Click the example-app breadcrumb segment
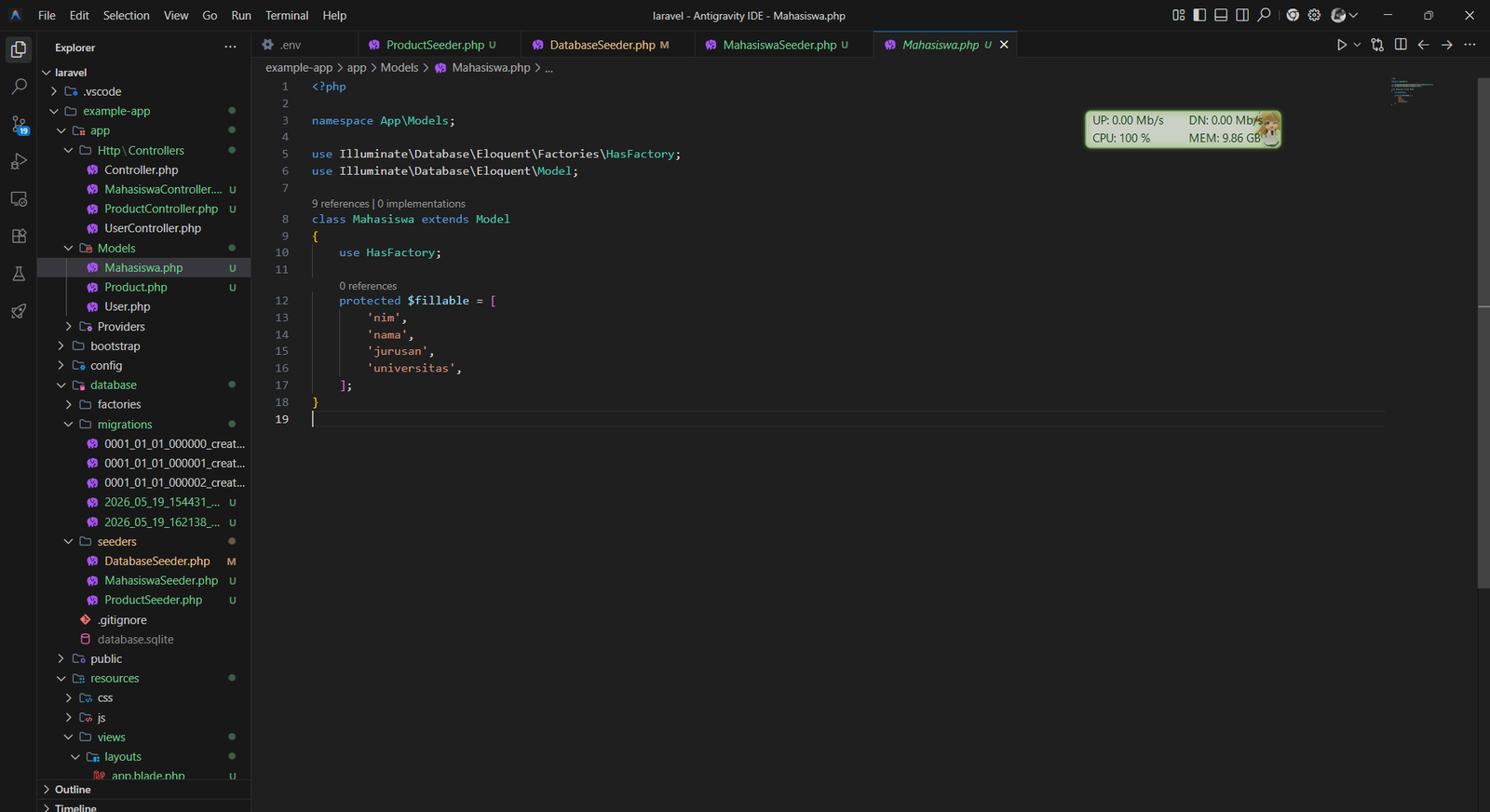The image size is (1490, 812). (299, 67)
